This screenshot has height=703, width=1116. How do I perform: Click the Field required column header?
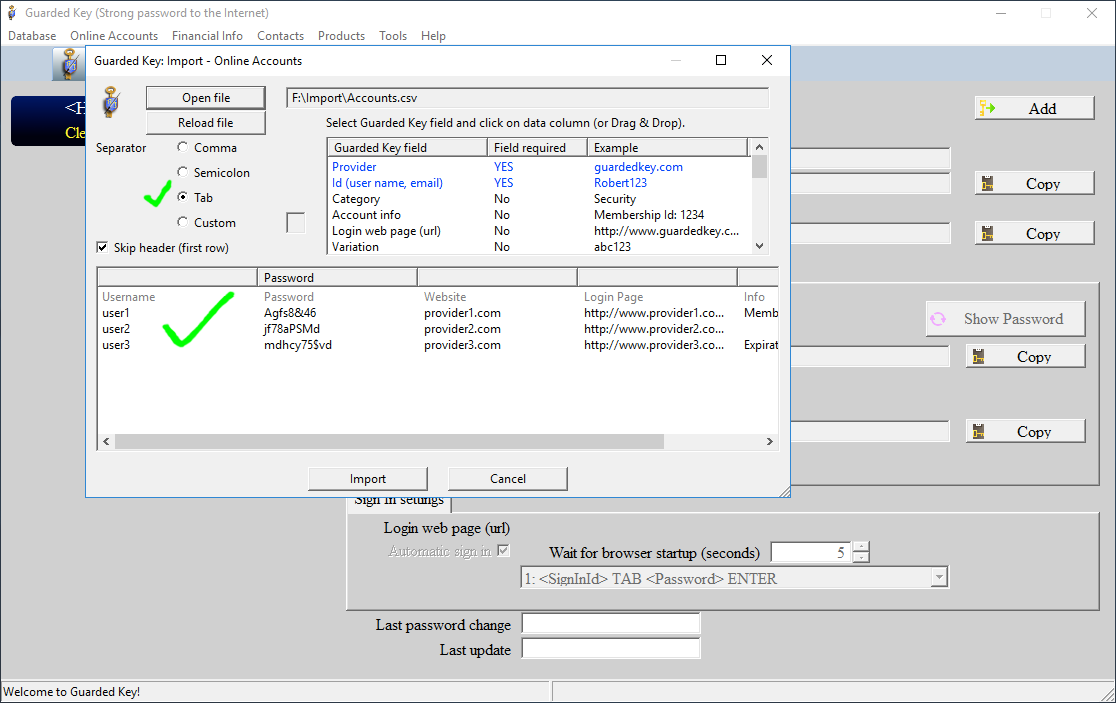[x=537, y=147]
